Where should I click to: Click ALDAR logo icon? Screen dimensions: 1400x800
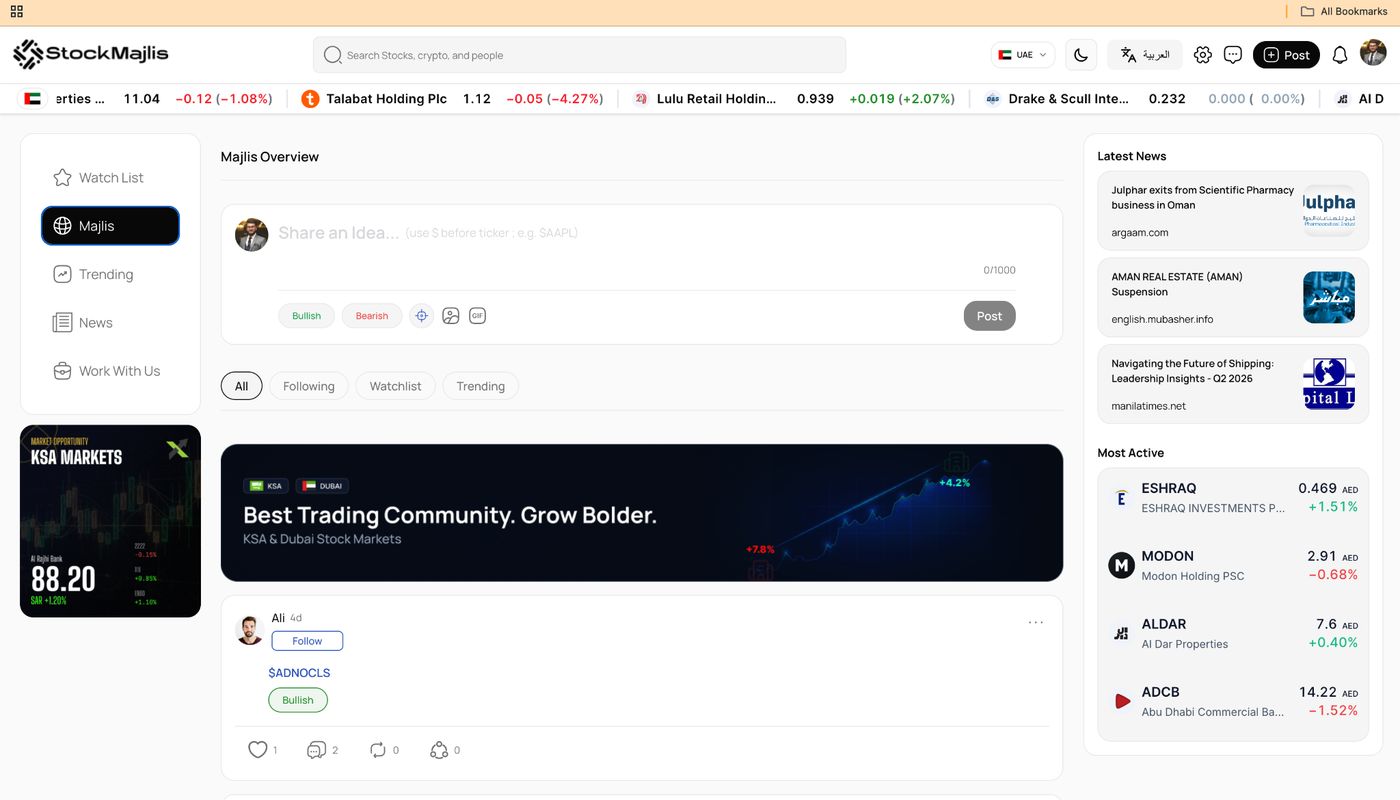pos(1121,634)
